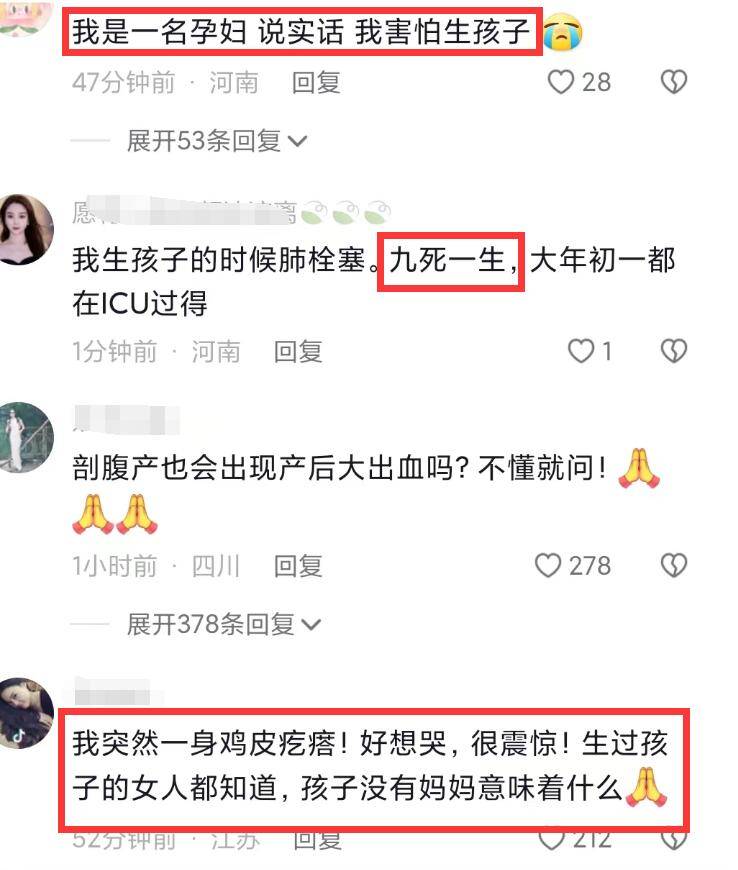This screenshot has width=738, height=870.
Task: Reply to the 1-minute-ago Henan comment
Action: (299, 352)
